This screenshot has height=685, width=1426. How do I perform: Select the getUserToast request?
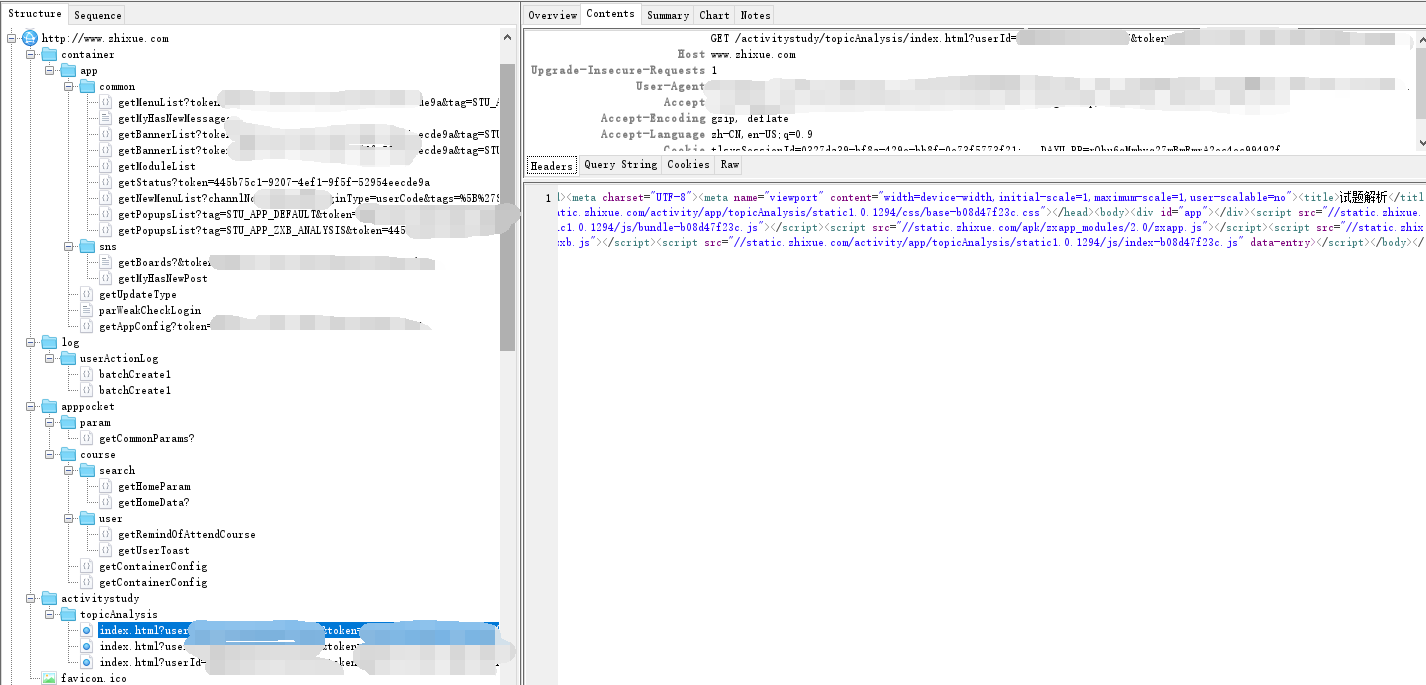(153, 550)
